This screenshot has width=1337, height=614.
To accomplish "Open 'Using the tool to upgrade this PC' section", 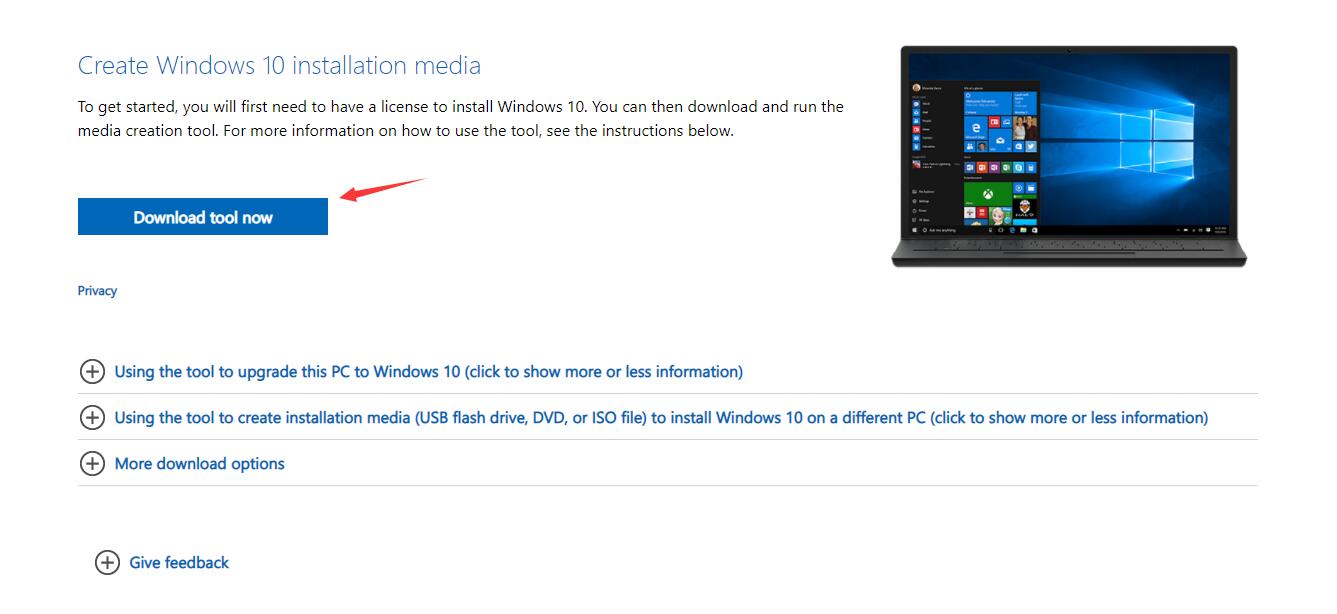I will pos(428,372).
